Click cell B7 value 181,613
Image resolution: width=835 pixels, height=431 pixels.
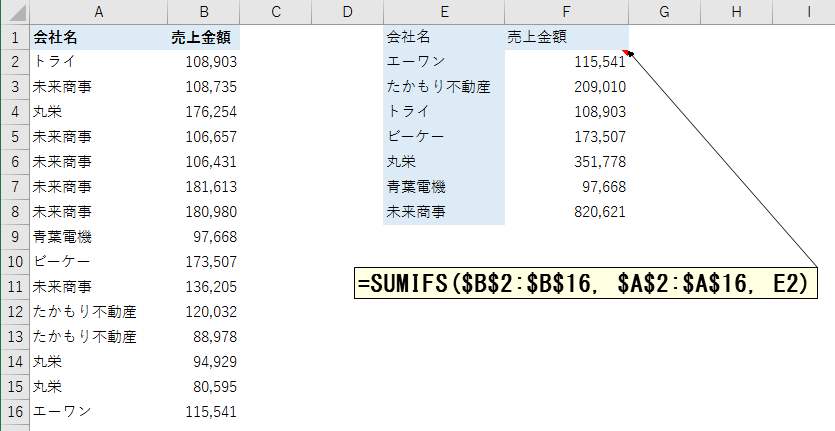click(x=203, y=187)
